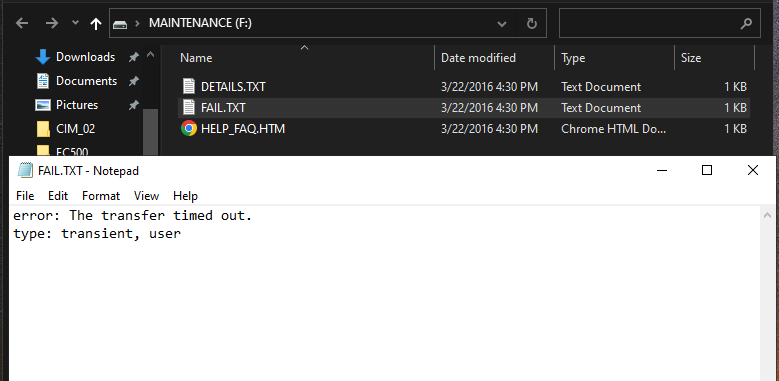The width and height of the screenshot is (779, 381).
Task: Click the CIM_02 folder icon
Action: point(43,129)
